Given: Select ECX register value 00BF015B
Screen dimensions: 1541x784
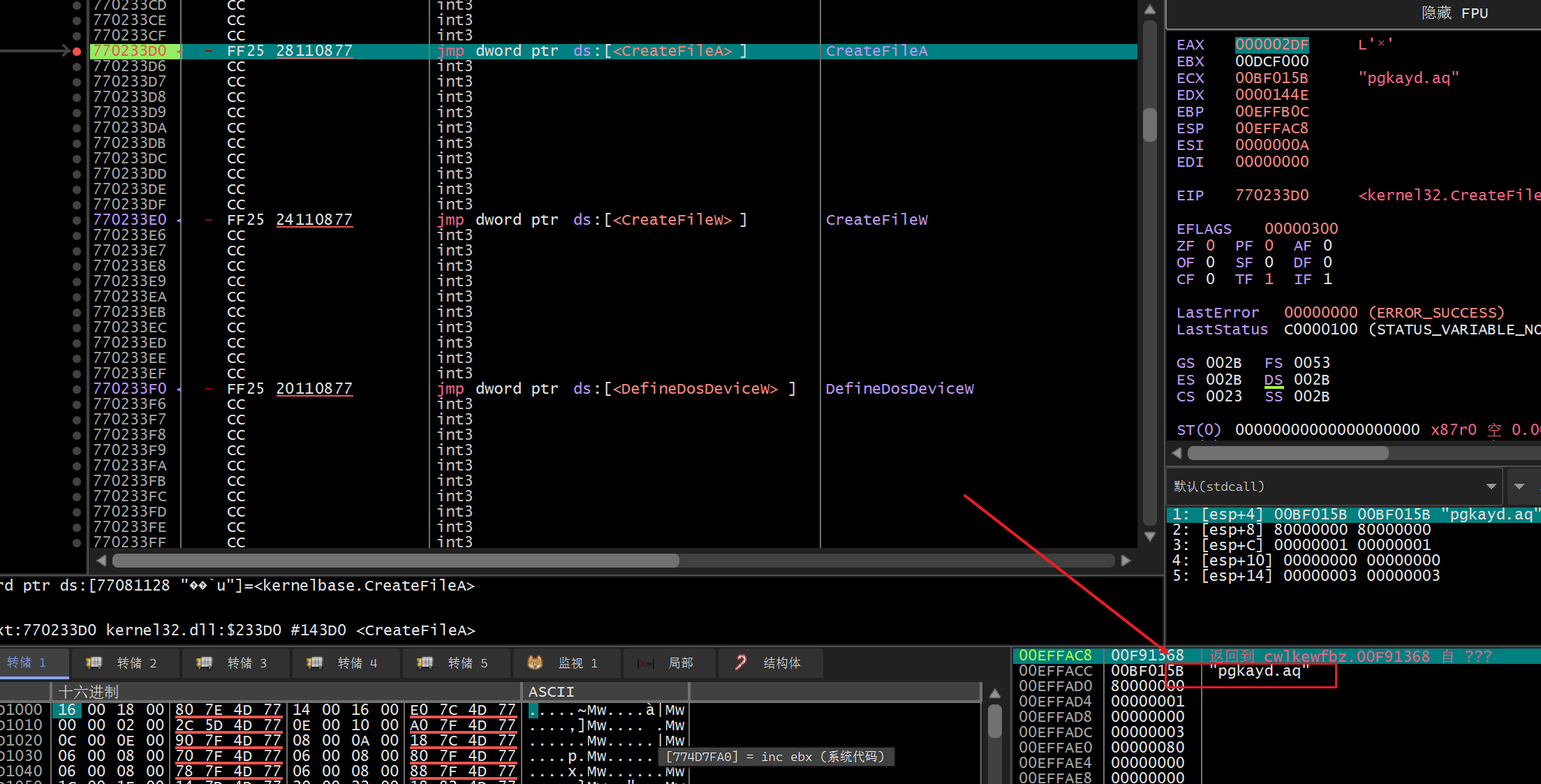Looking at the screenshot, I should coord(1271,78).
